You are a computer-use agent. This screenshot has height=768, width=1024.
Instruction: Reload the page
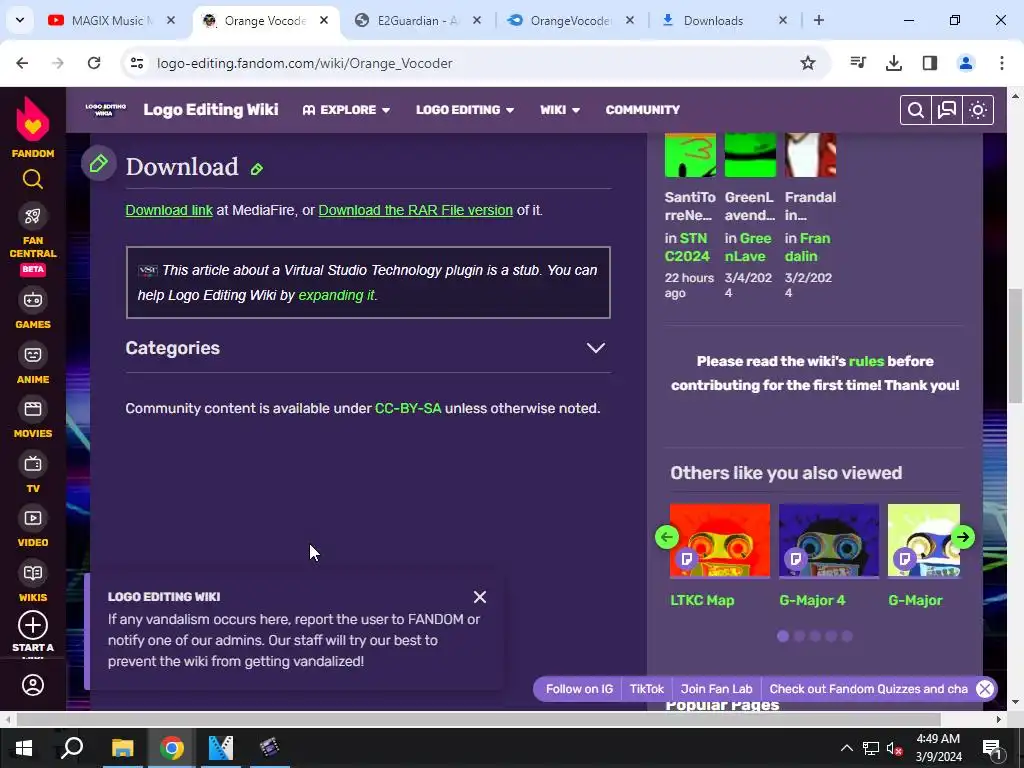tap(94, 63)
